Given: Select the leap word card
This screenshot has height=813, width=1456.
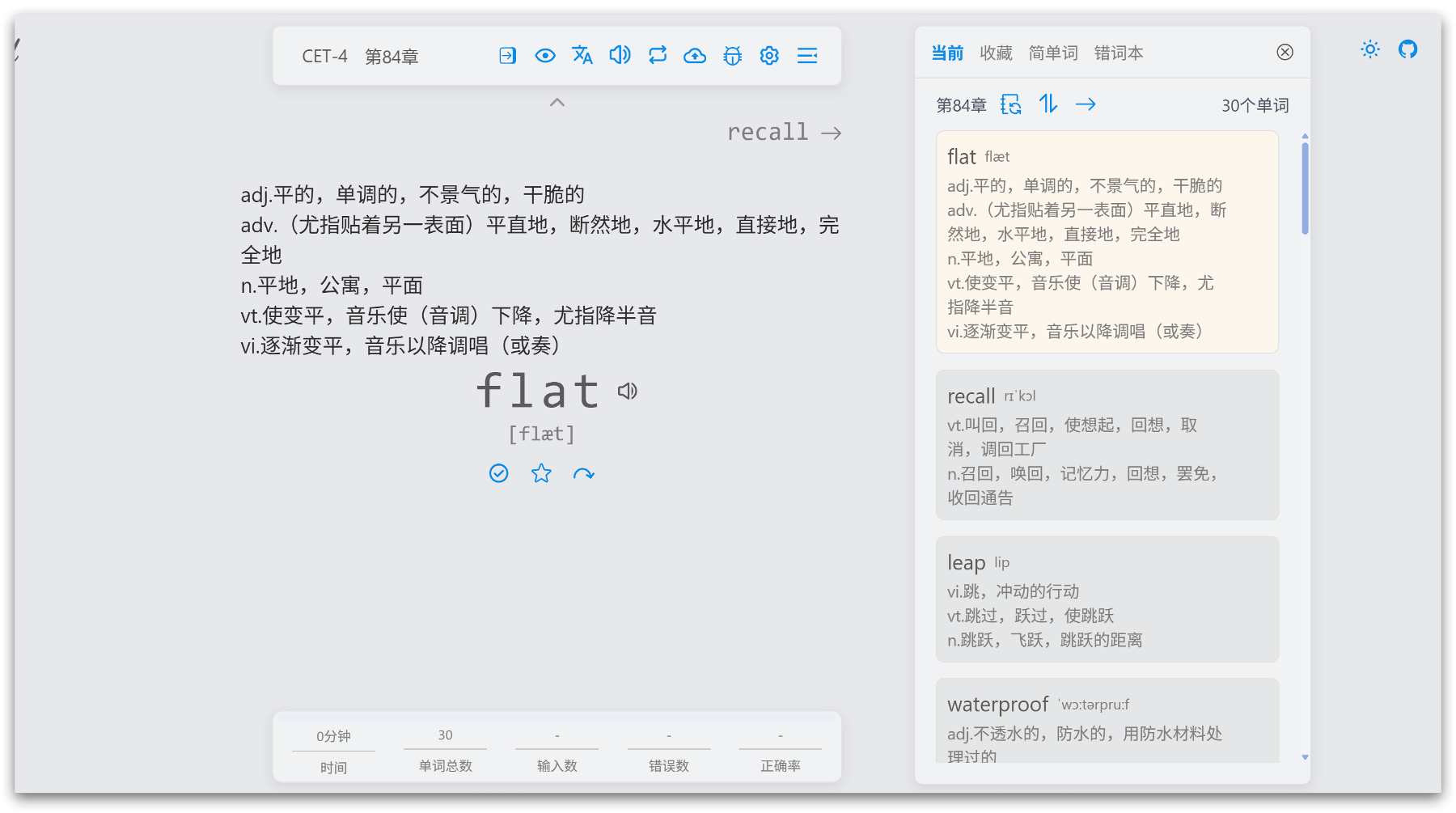Looking at the screenshot, I should point(1107,599).
